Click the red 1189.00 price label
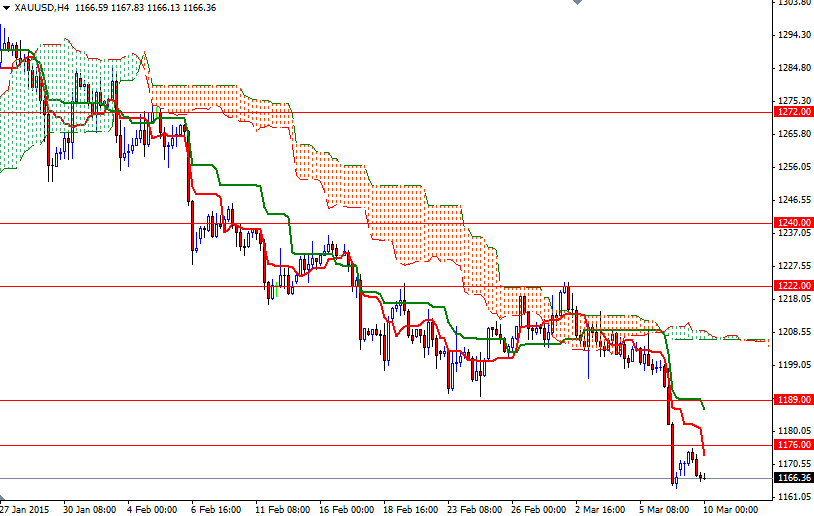814x516 pixels. [792, 400]
